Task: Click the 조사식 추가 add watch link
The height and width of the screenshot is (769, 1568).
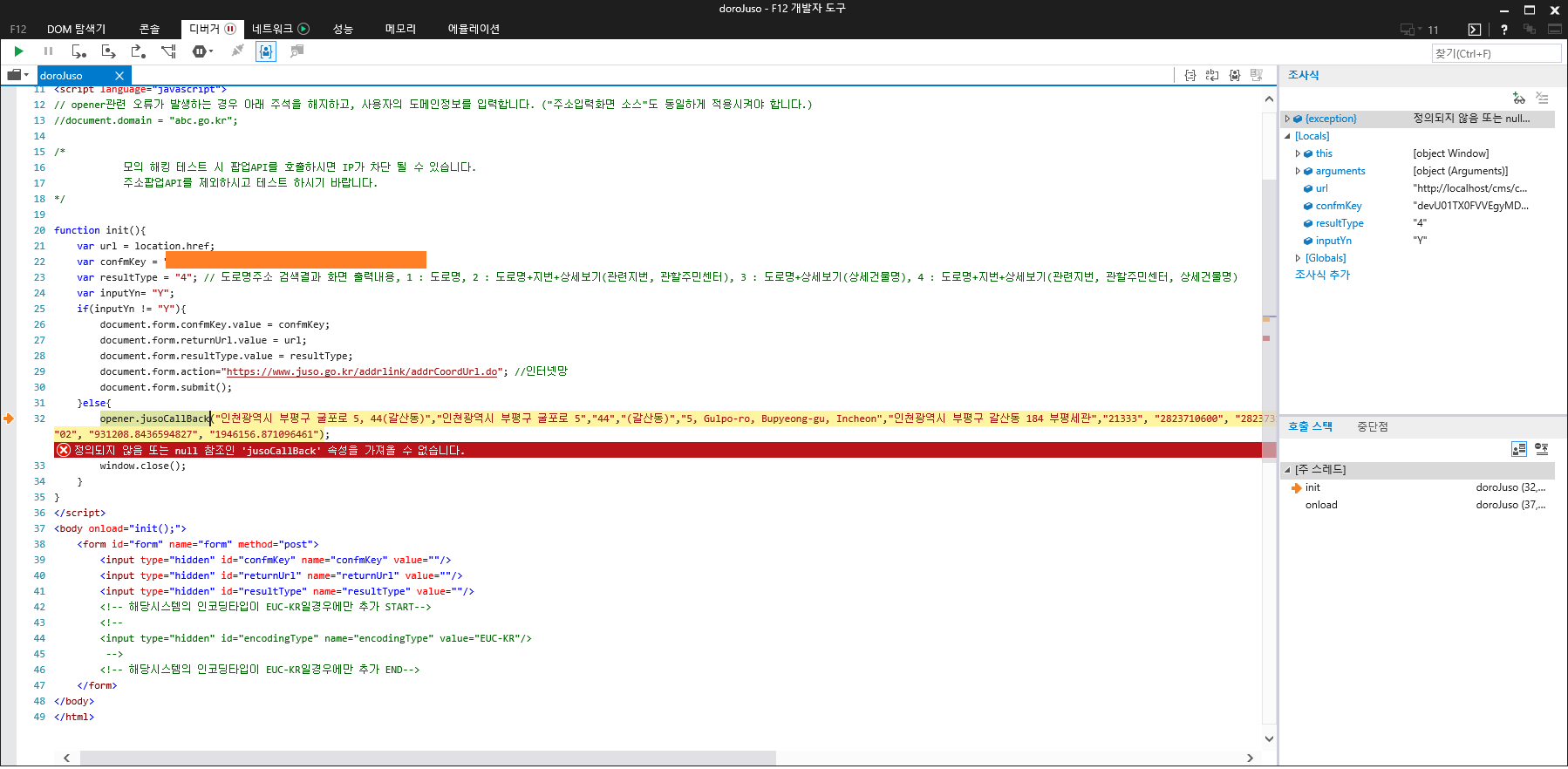Action: (x=1322, y=275)
